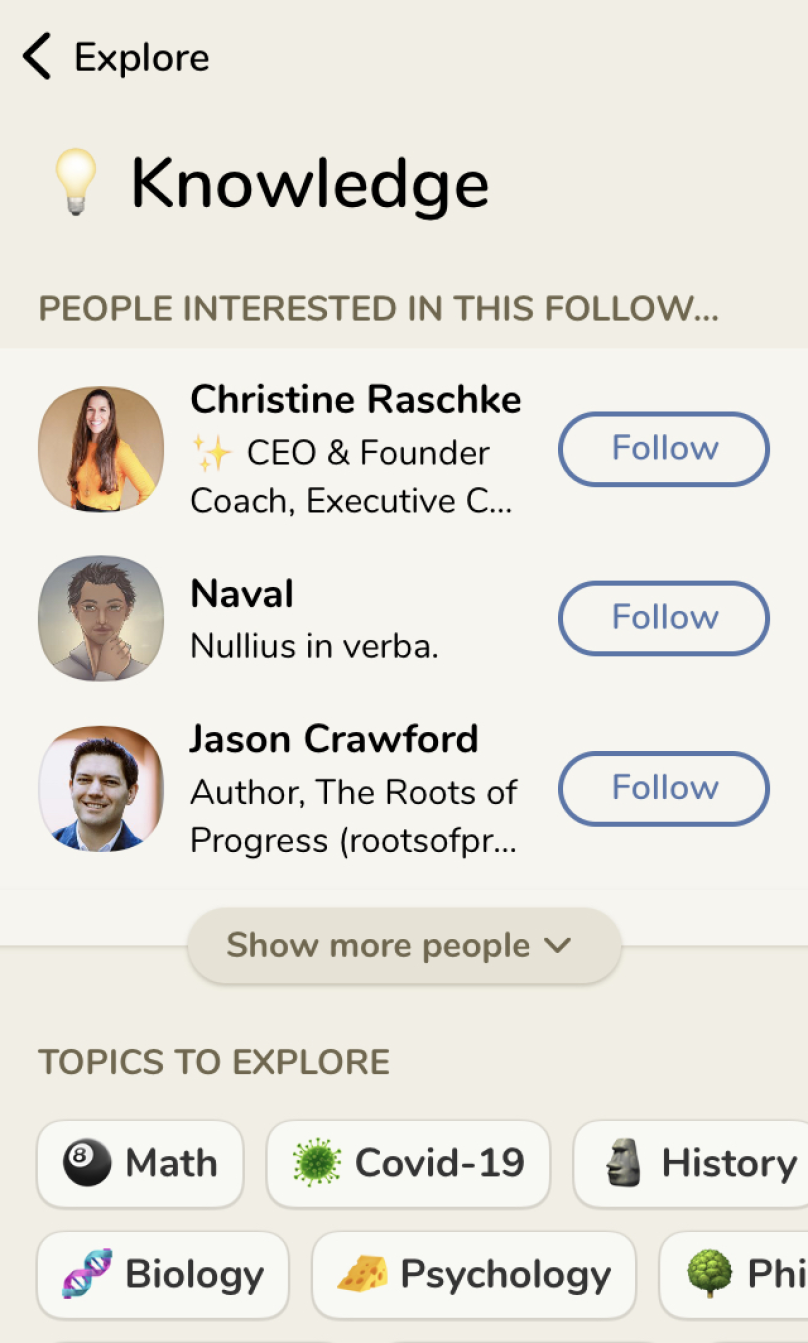The image size is (808, 1343).
Task: Open the Naval name text
Action: coord(242,594)
